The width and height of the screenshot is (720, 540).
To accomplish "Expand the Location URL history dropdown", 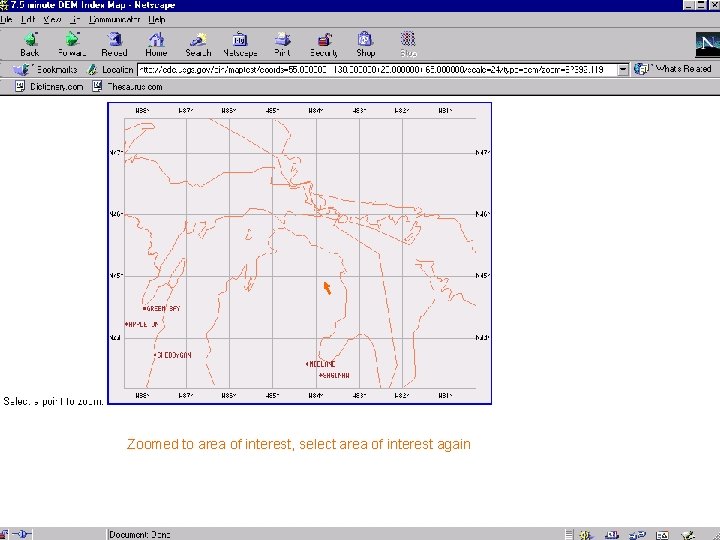I will pyautogui.click(x=623, y=70).
